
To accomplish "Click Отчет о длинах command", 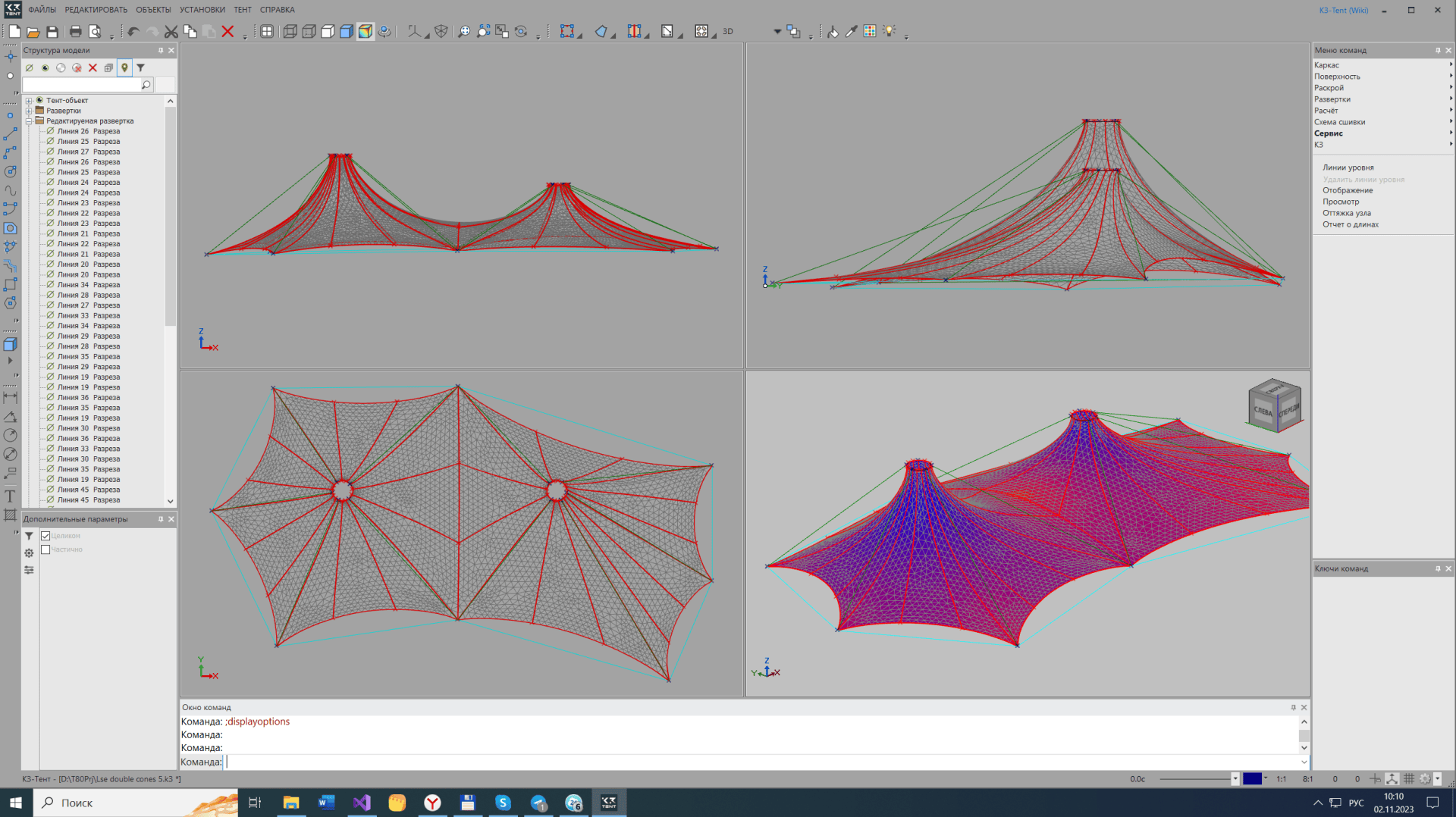I will 1351,224.
